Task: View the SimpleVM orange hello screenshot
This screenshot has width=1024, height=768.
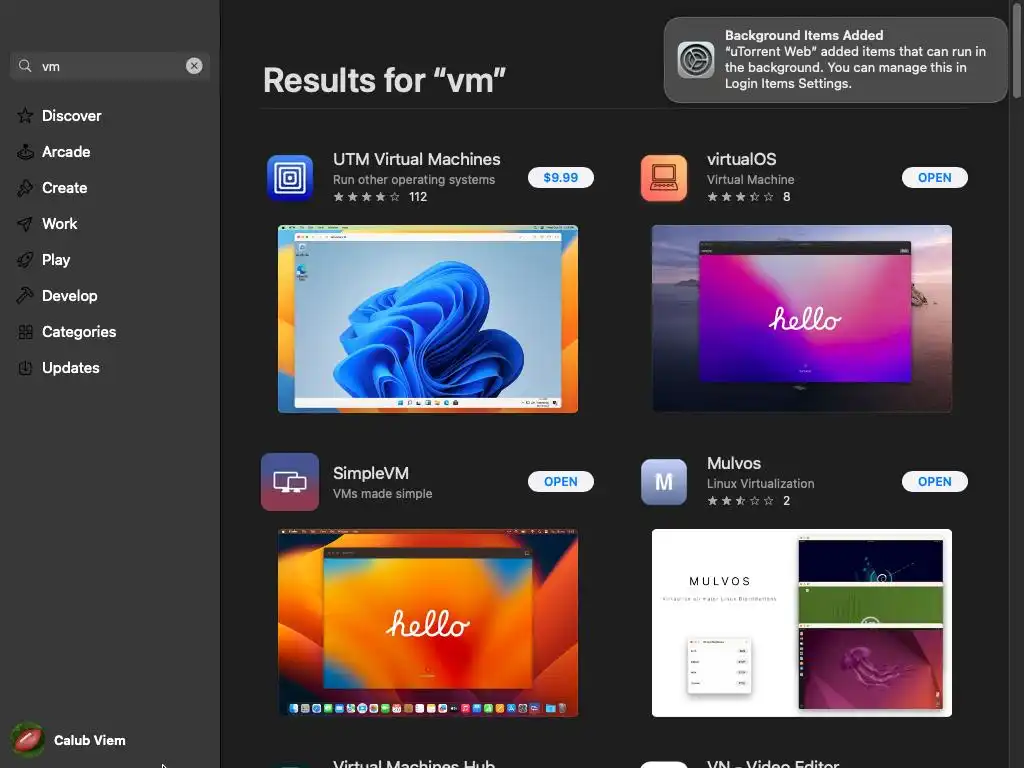Action: [x=428, y=623]
